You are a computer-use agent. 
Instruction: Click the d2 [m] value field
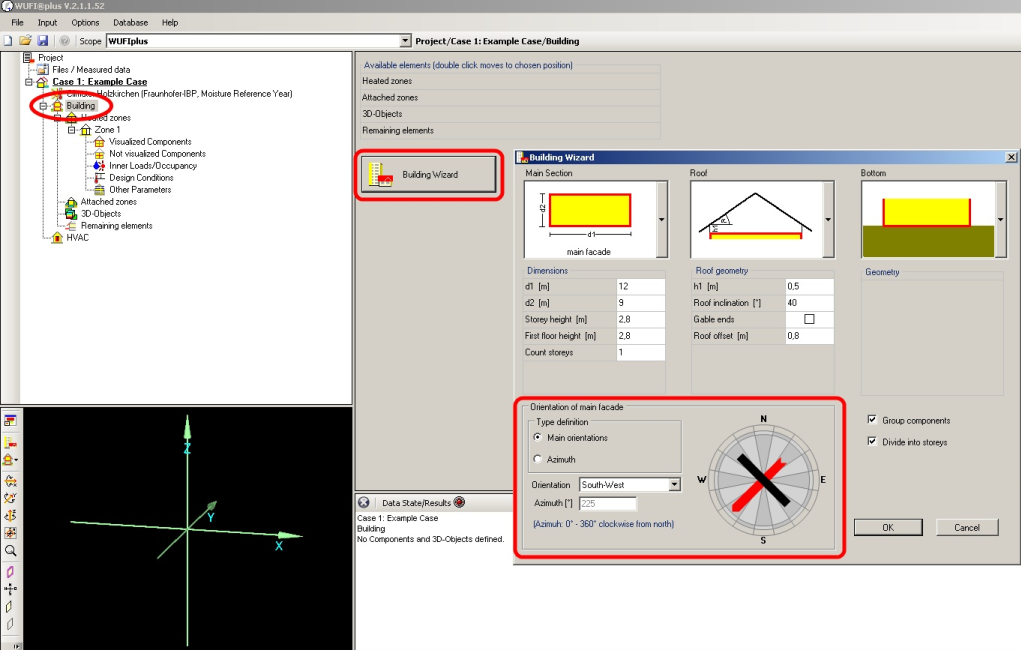coord(640,303)
